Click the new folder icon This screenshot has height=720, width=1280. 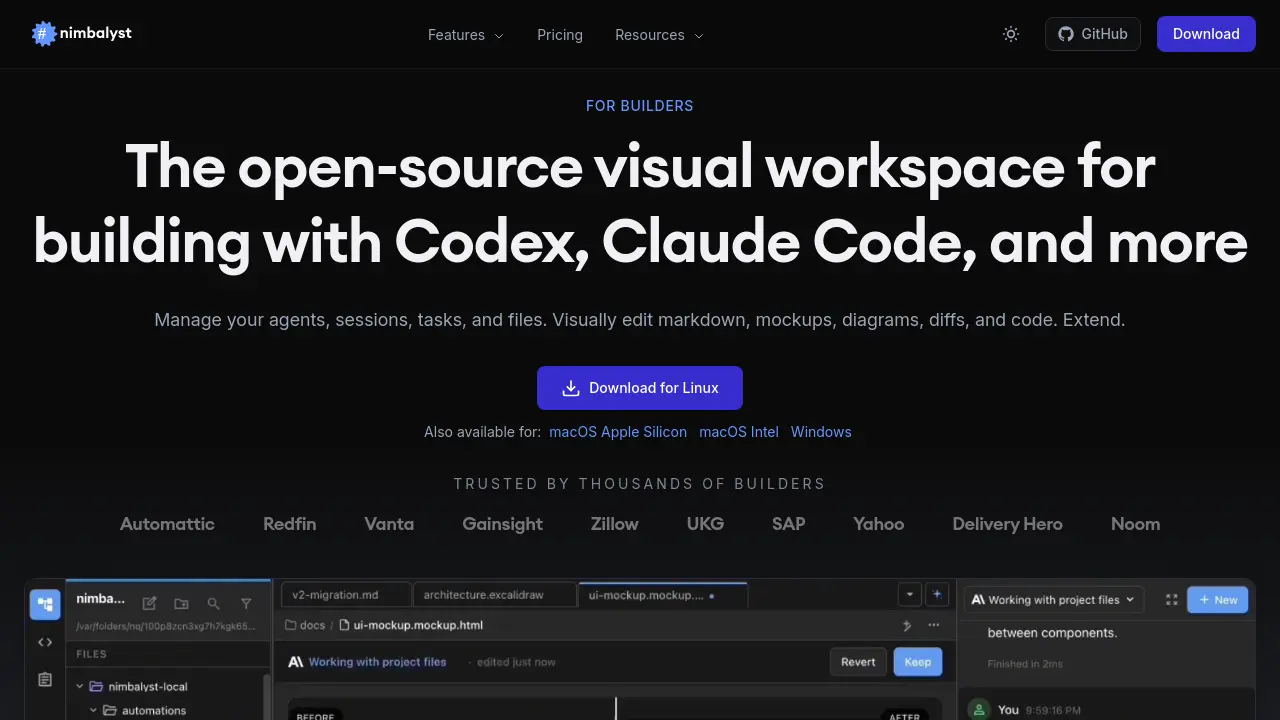[181, 603]
